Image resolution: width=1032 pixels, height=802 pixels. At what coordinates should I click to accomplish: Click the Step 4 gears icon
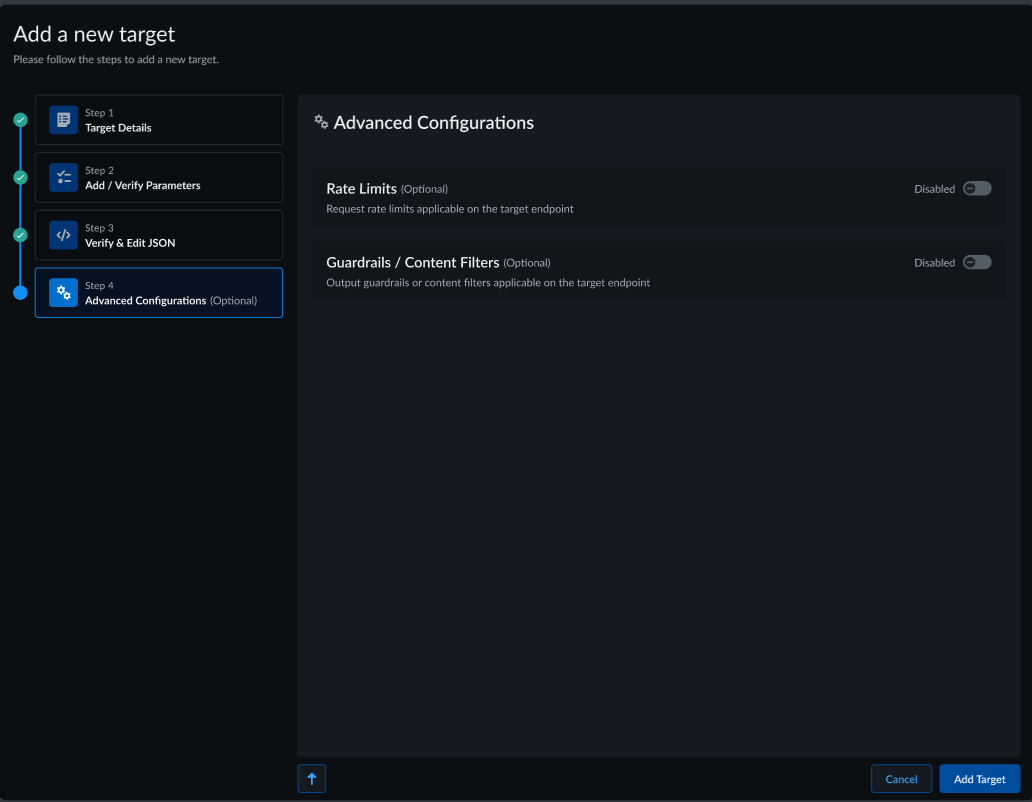point(63,293)
